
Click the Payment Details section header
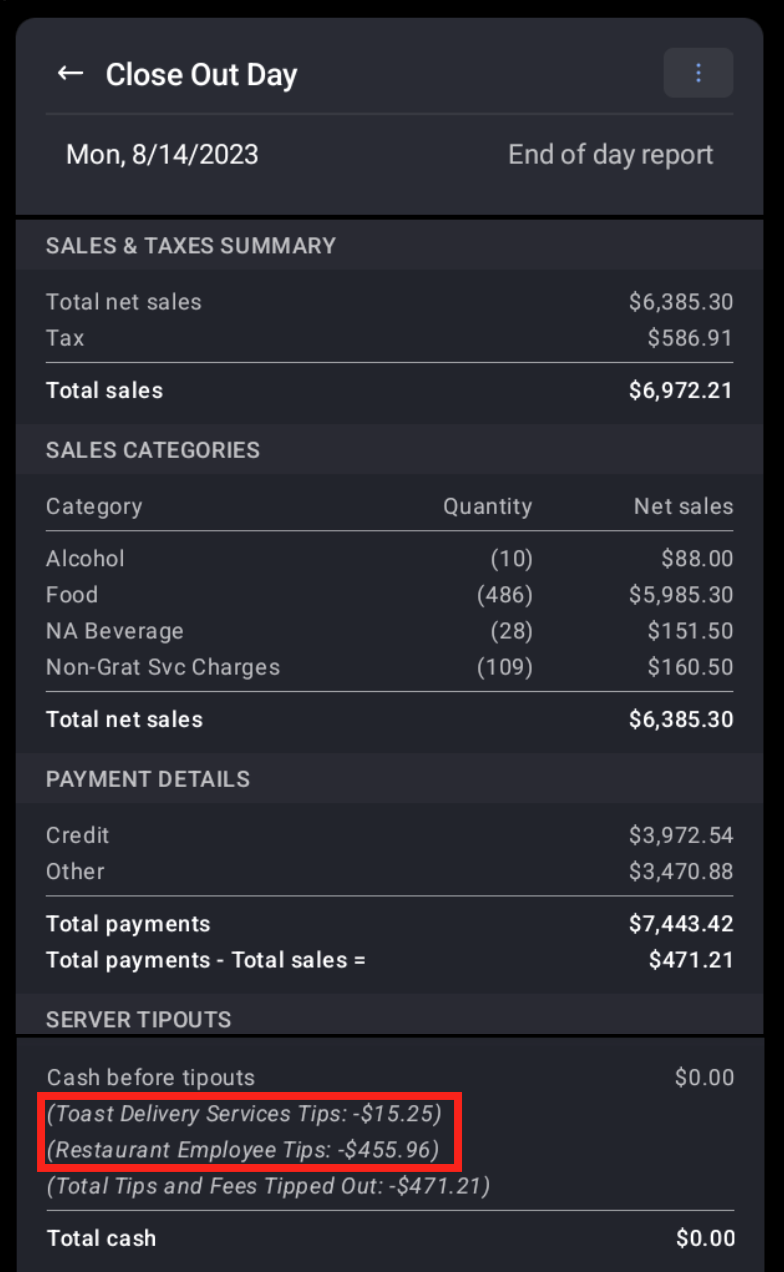click(147, 779)
